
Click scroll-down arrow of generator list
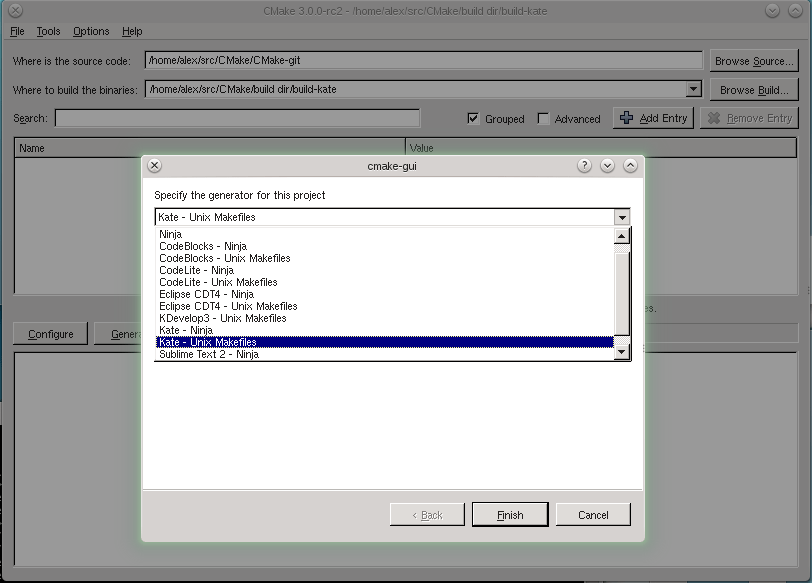pyautogui.click(x=621, y=352)
